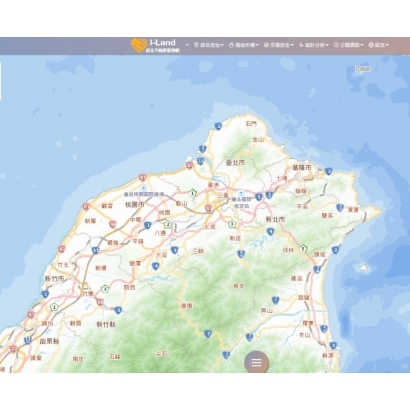Click the gear icon beside 設定
410x410 pixels.
[371, 45]
